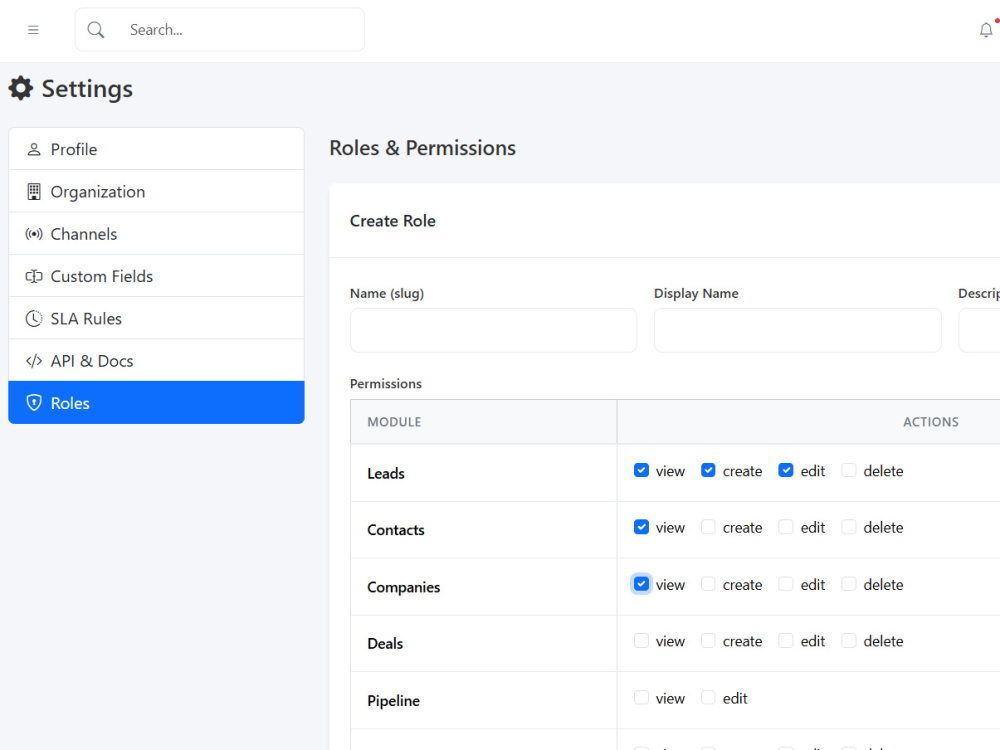
Task: Enable Pipeline view permission
Action: (x=642, y=698)
